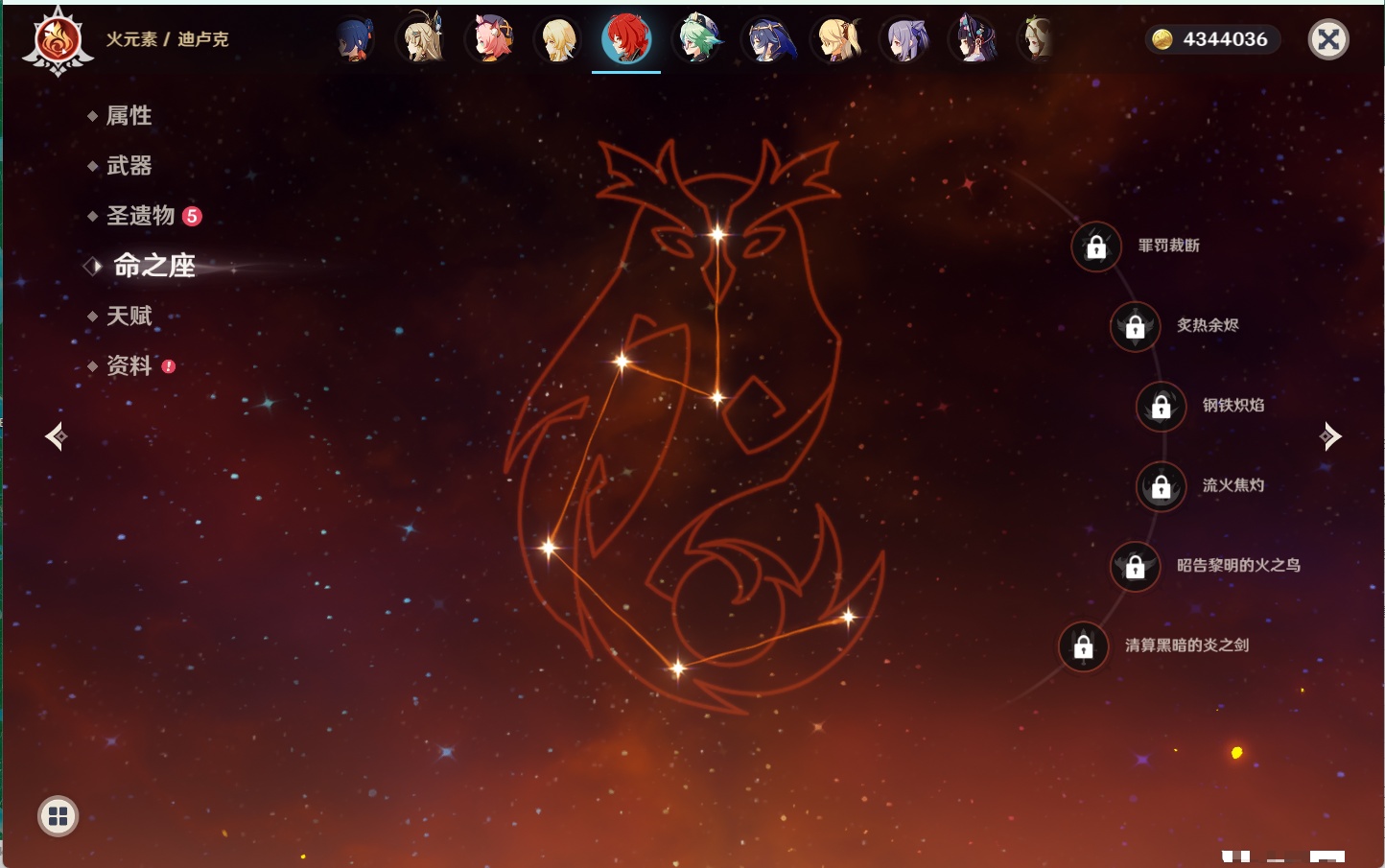Go to previous character with left arrow

57,436
